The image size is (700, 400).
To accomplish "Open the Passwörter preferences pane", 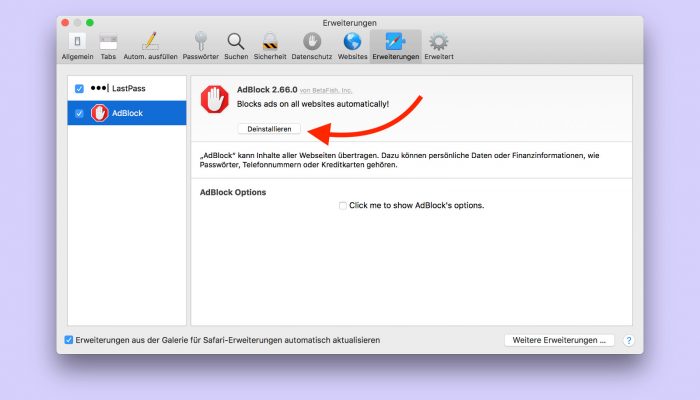I will (200, 46).
